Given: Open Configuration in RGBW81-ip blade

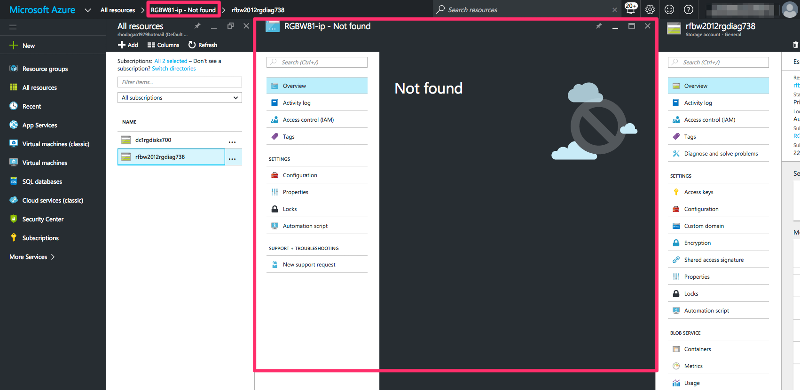Looking at the screenshot, I should [x=317, y=175].
